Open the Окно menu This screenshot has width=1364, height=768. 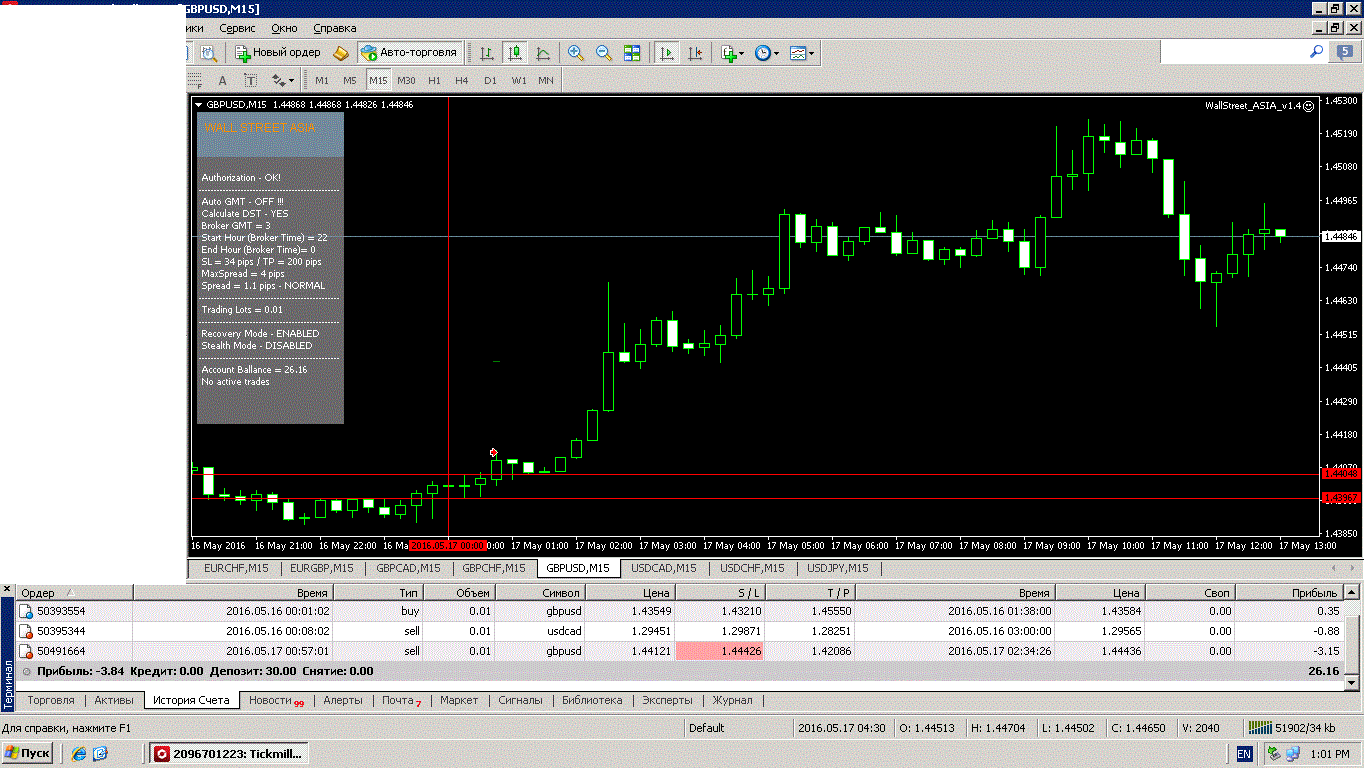284,28
